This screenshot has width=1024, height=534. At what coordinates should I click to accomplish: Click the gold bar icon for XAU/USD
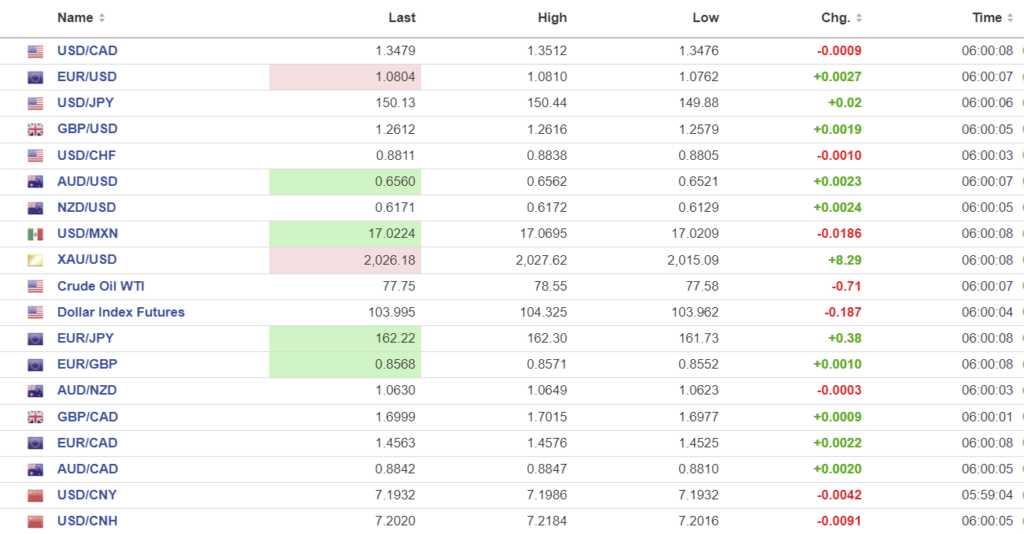(36, 260)
